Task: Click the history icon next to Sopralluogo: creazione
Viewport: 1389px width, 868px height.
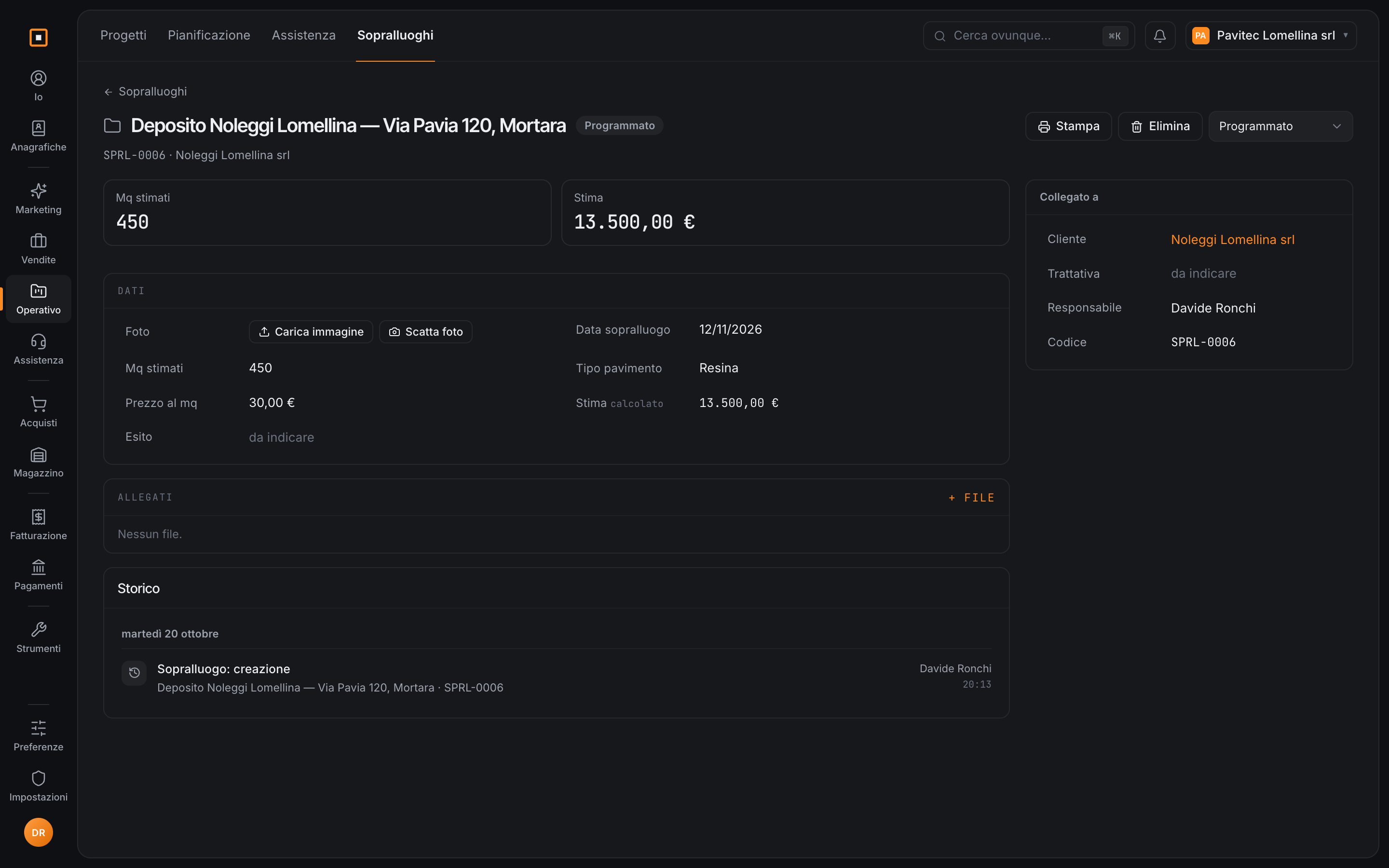Action: click(134, 673)
